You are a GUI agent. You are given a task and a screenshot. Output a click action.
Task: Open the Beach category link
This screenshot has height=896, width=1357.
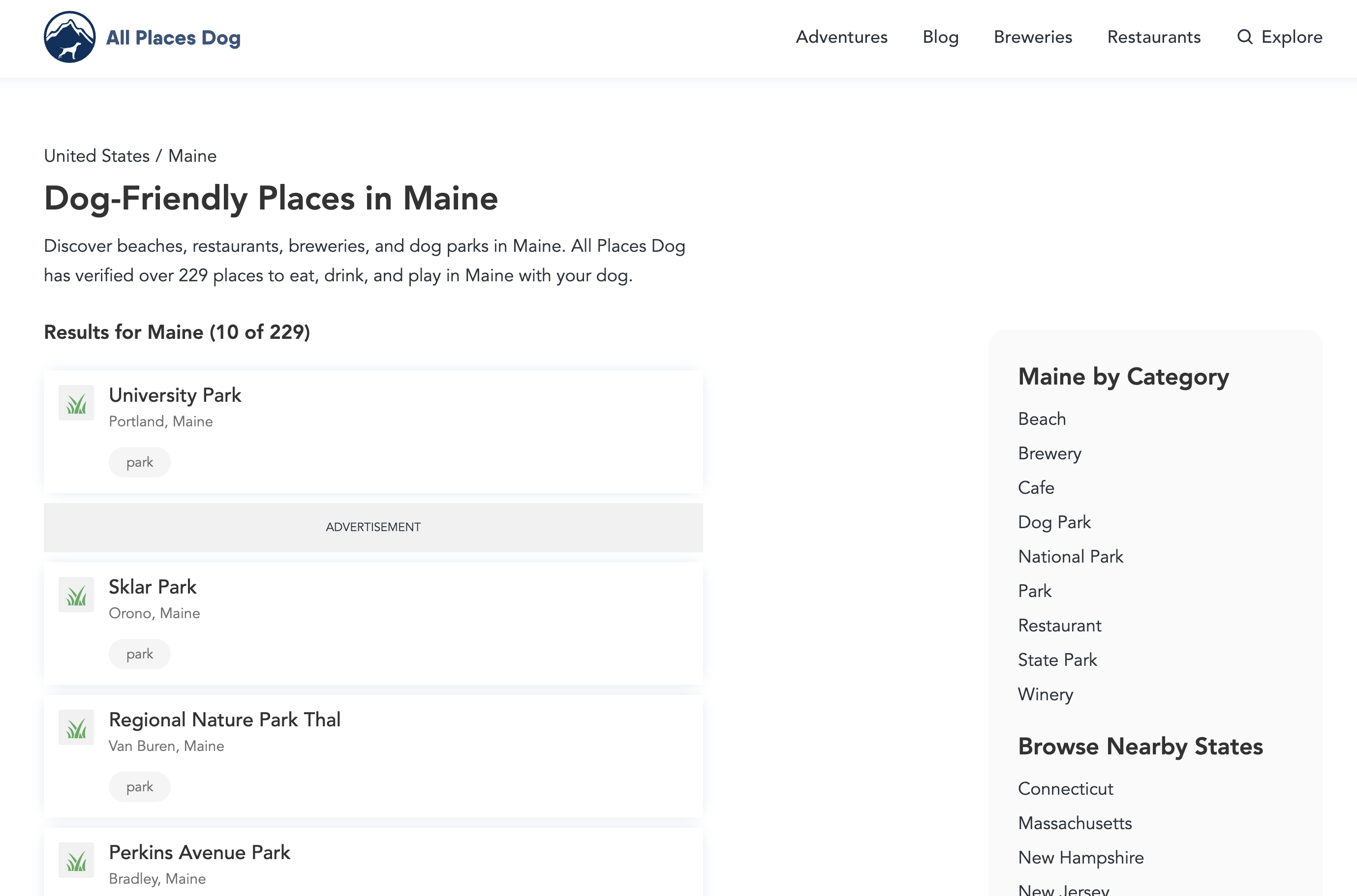tap(1042, 419)
